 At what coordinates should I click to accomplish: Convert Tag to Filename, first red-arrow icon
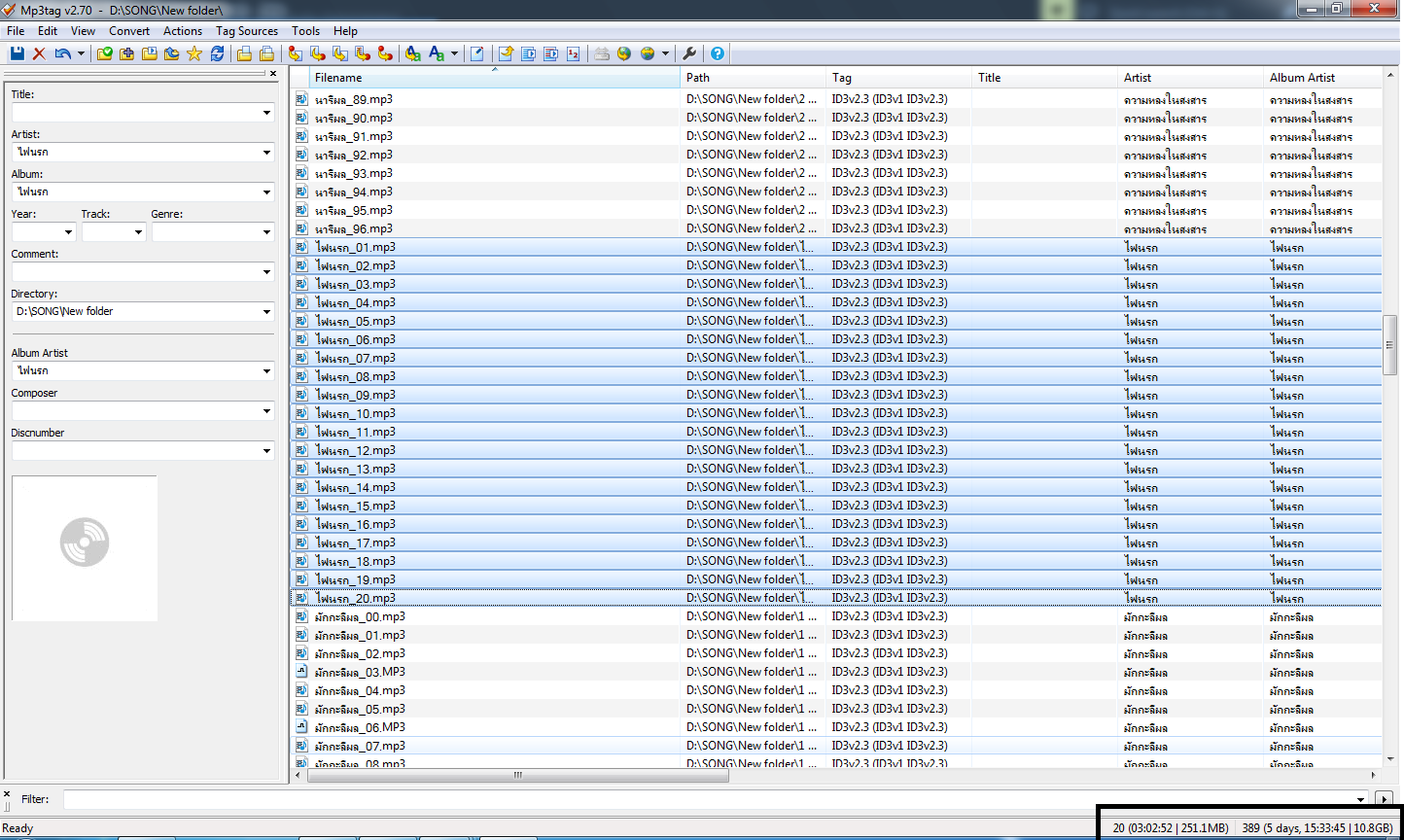click(294, 53)
